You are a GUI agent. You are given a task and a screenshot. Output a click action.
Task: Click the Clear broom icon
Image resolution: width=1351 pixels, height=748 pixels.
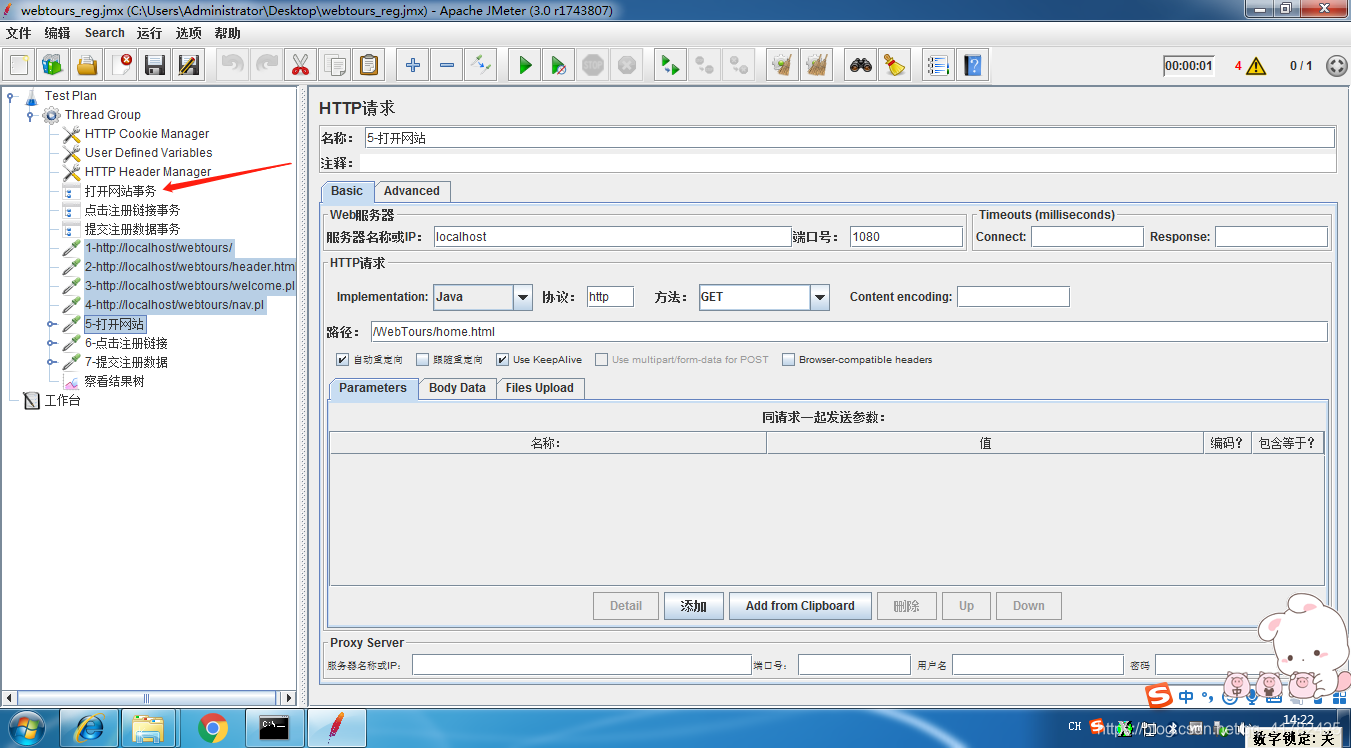point(783,66)
